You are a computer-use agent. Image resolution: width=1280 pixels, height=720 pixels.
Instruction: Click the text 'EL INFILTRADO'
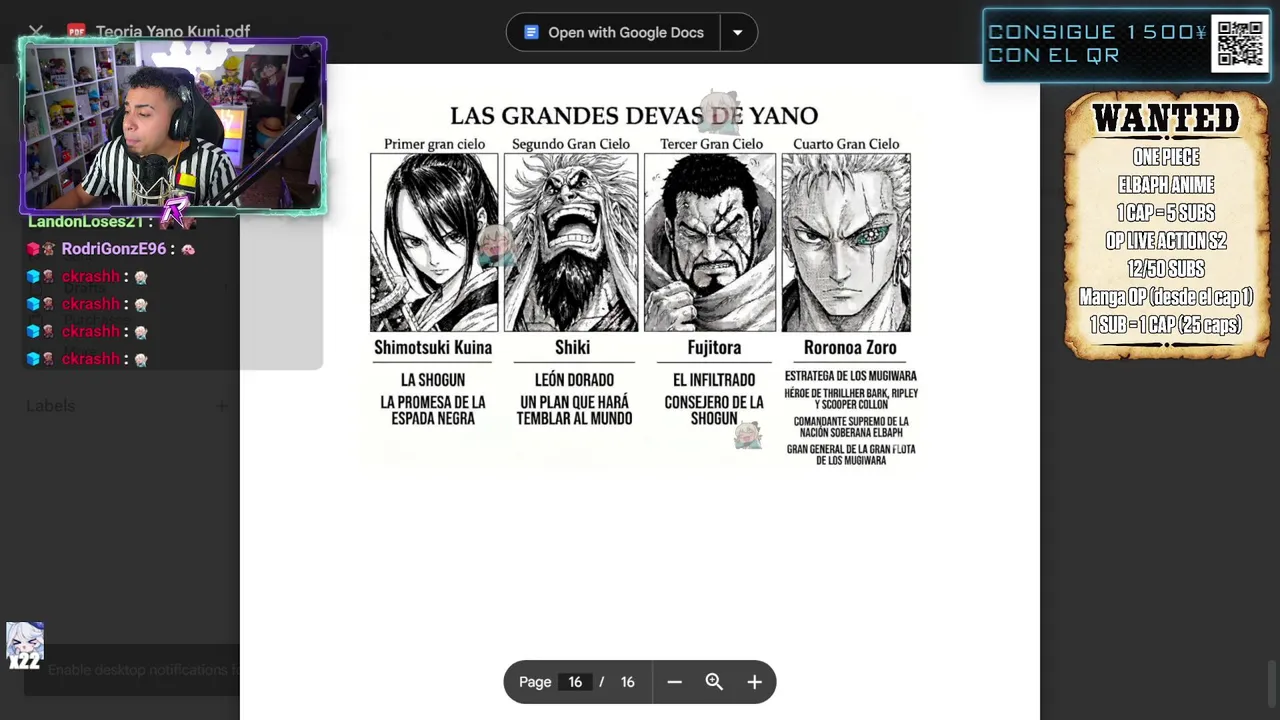[x=714, y=380]
